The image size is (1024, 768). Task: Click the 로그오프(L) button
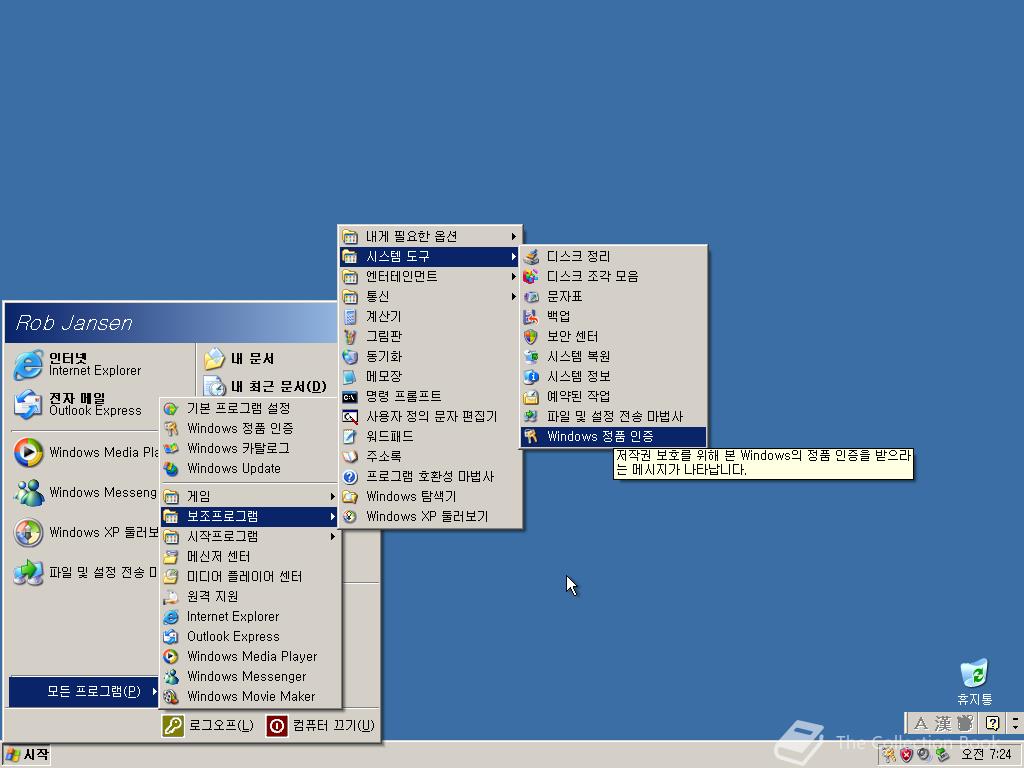click(x=209, y=726)
